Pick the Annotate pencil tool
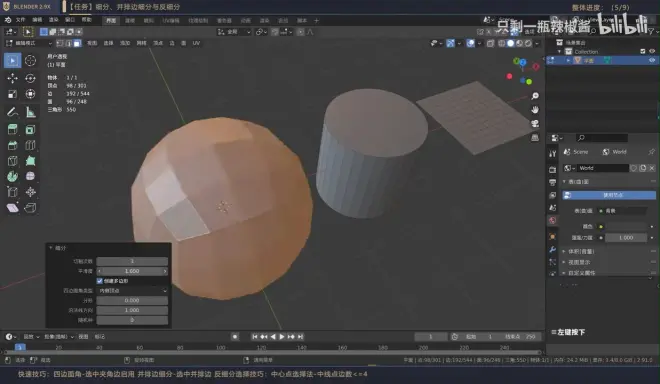Viewport: 660px width, 384px height. (x=13, y=112)
